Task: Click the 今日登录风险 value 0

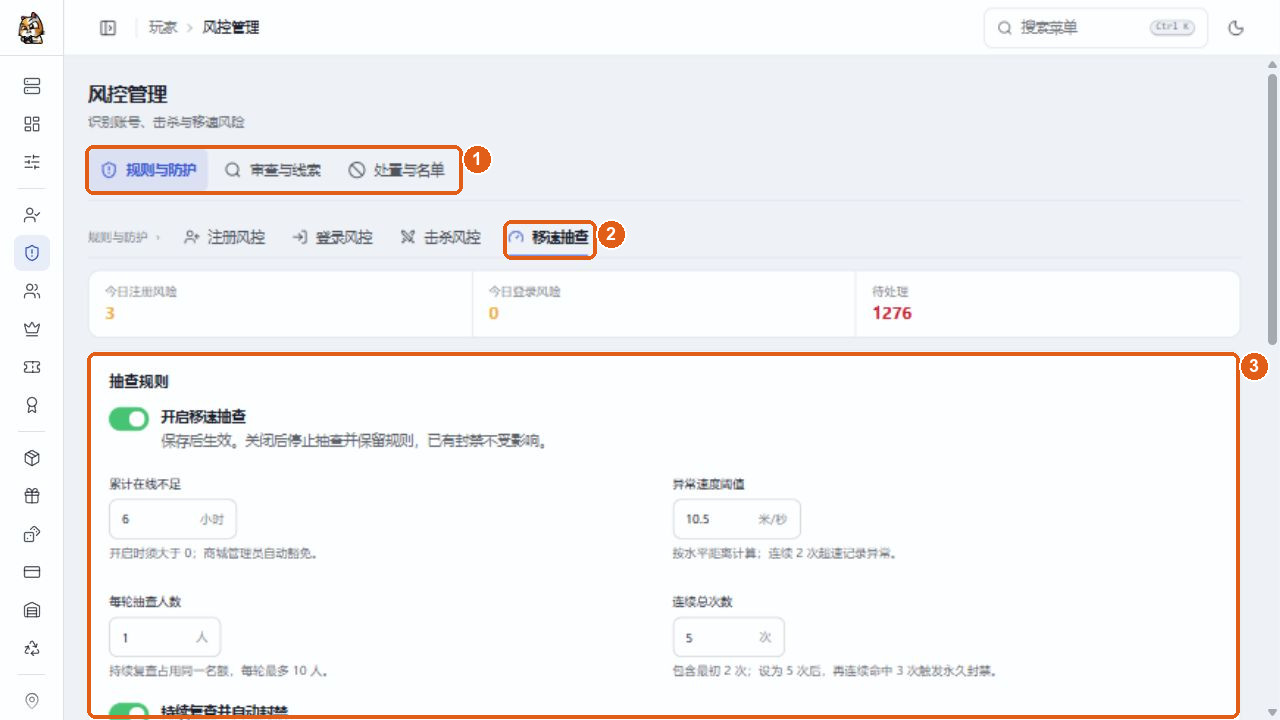Action: click(x=493, y=313)
